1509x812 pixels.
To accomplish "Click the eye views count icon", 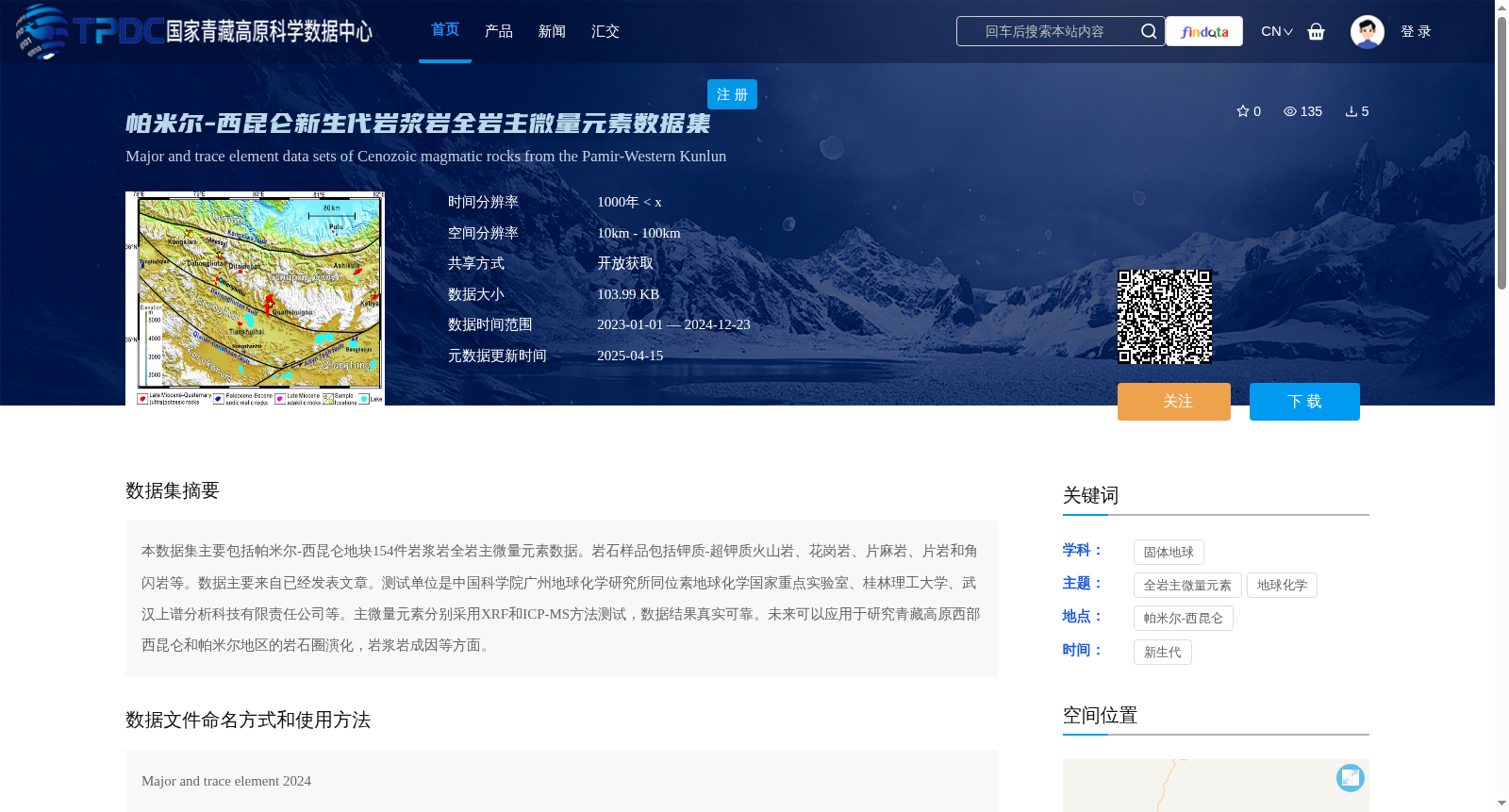I will [x=1289, y=111].
